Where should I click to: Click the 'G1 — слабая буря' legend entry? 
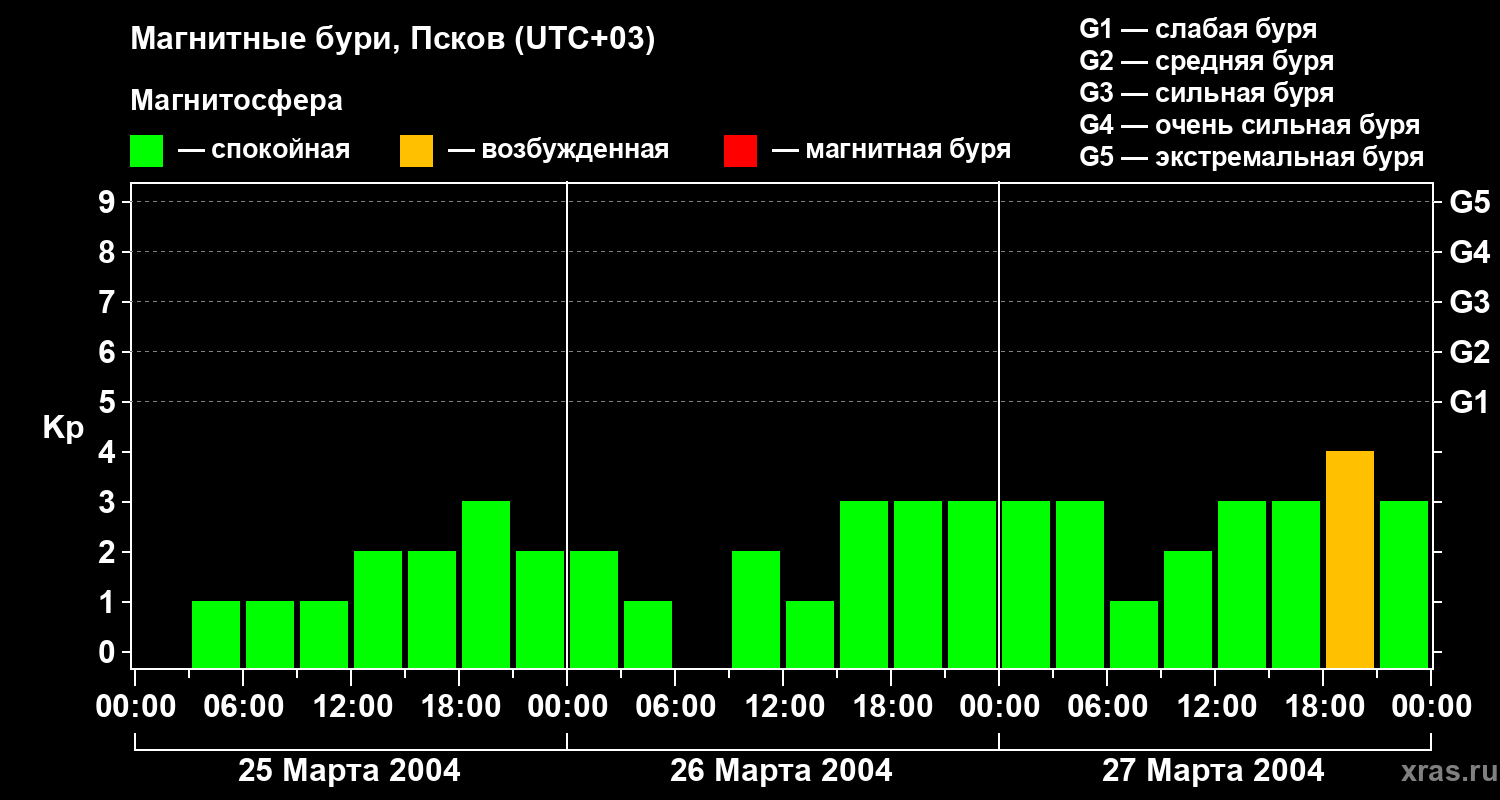click(1198, 29)
